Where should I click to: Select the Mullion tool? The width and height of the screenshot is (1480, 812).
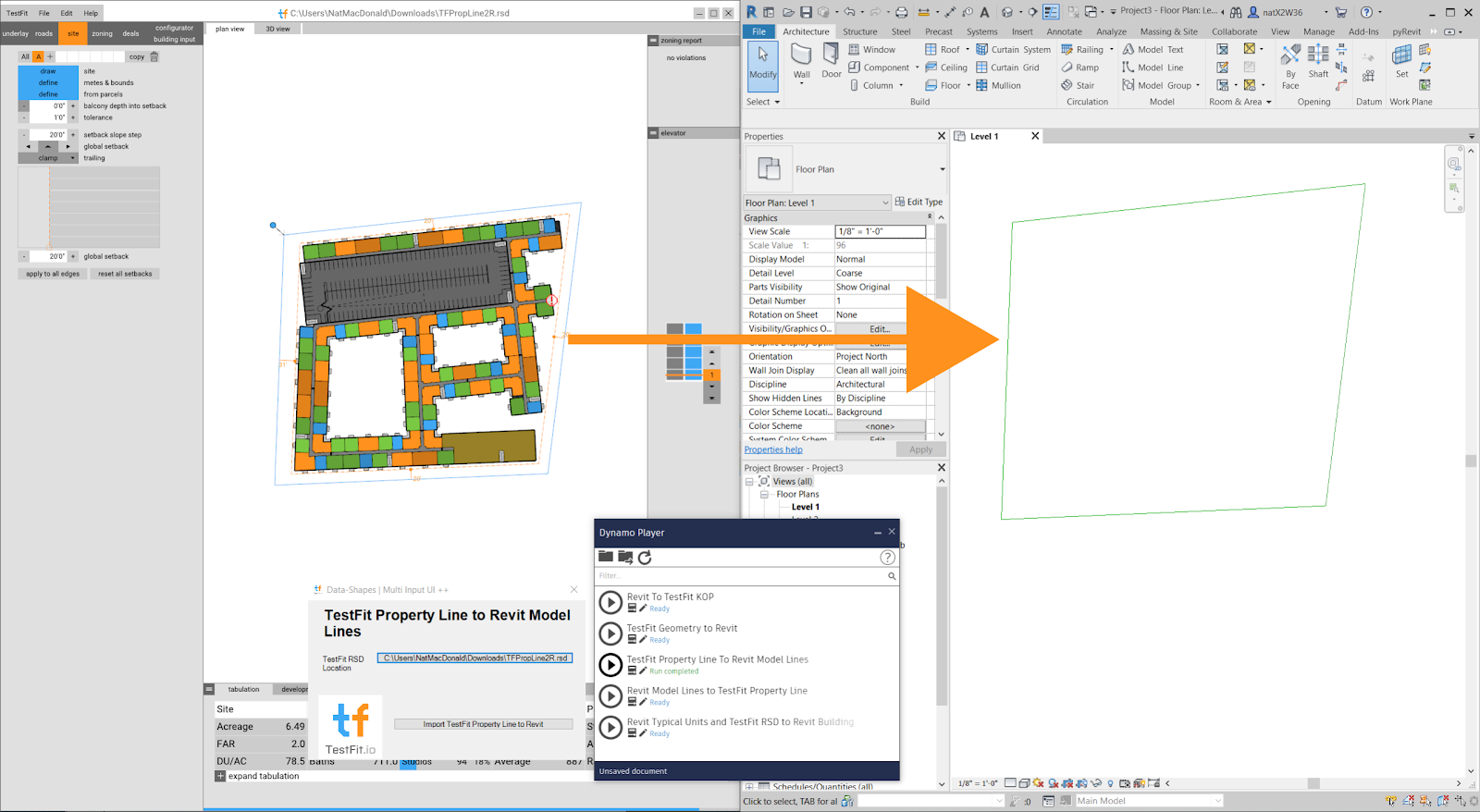(x=998, y=85)
